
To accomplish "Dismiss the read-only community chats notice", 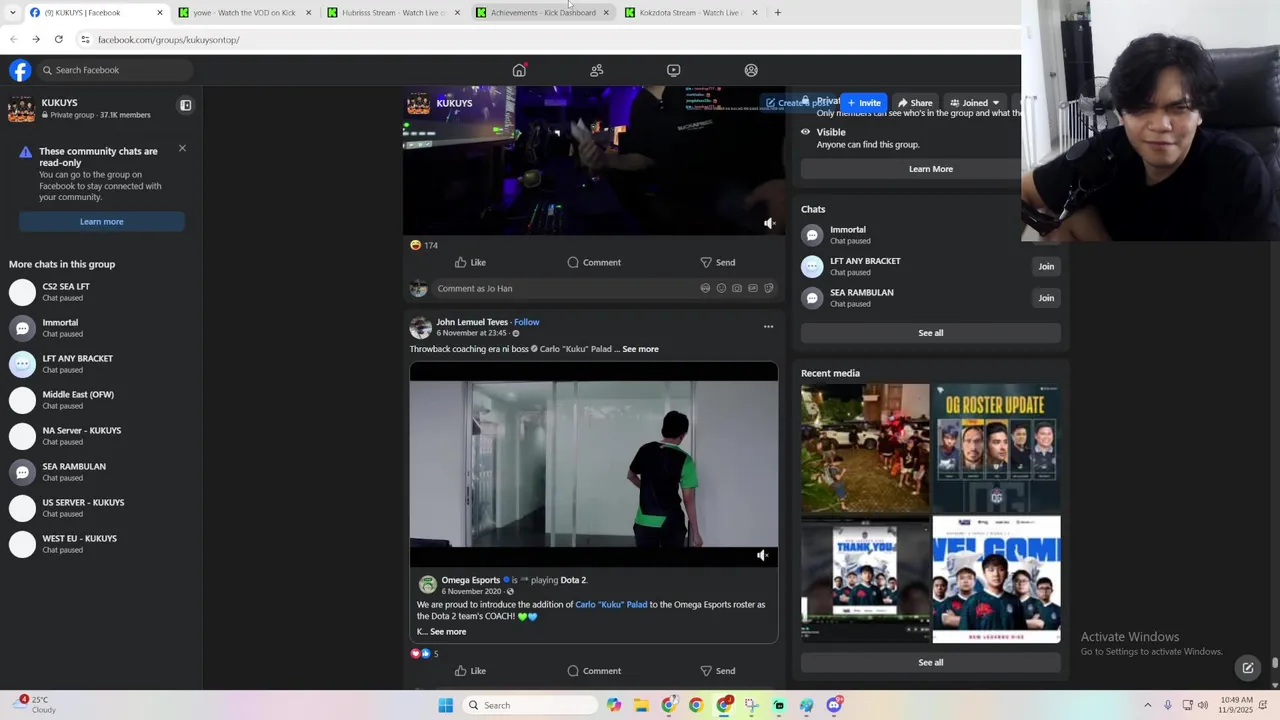I will click(x=182, y=148).
